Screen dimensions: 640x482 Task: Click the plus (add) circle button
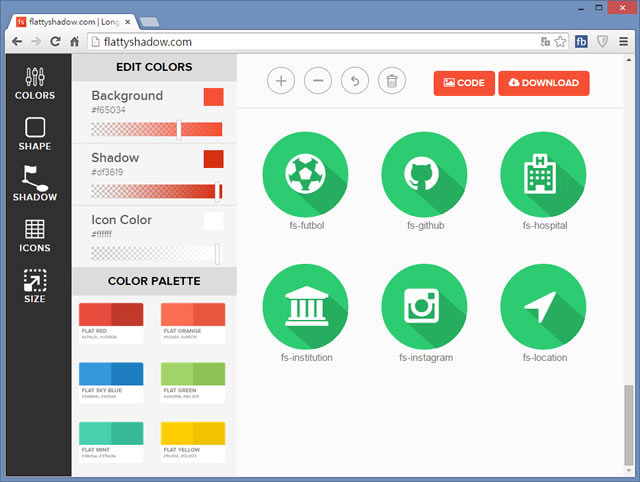pos(281,81)
